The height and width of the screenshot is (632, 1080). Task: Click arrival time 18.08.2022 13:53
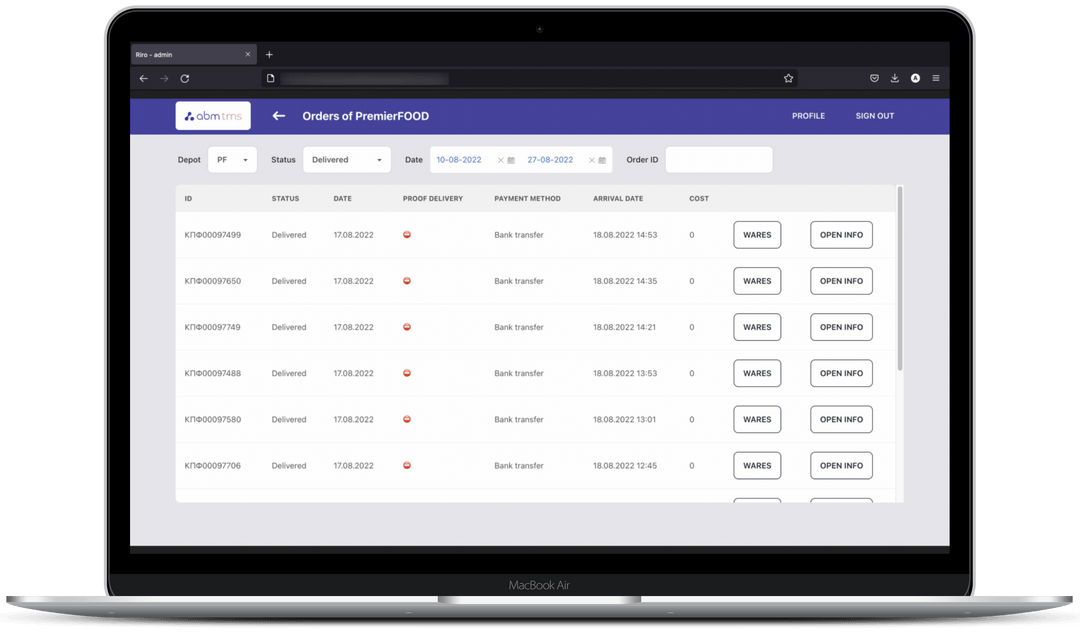click(625, 373)
